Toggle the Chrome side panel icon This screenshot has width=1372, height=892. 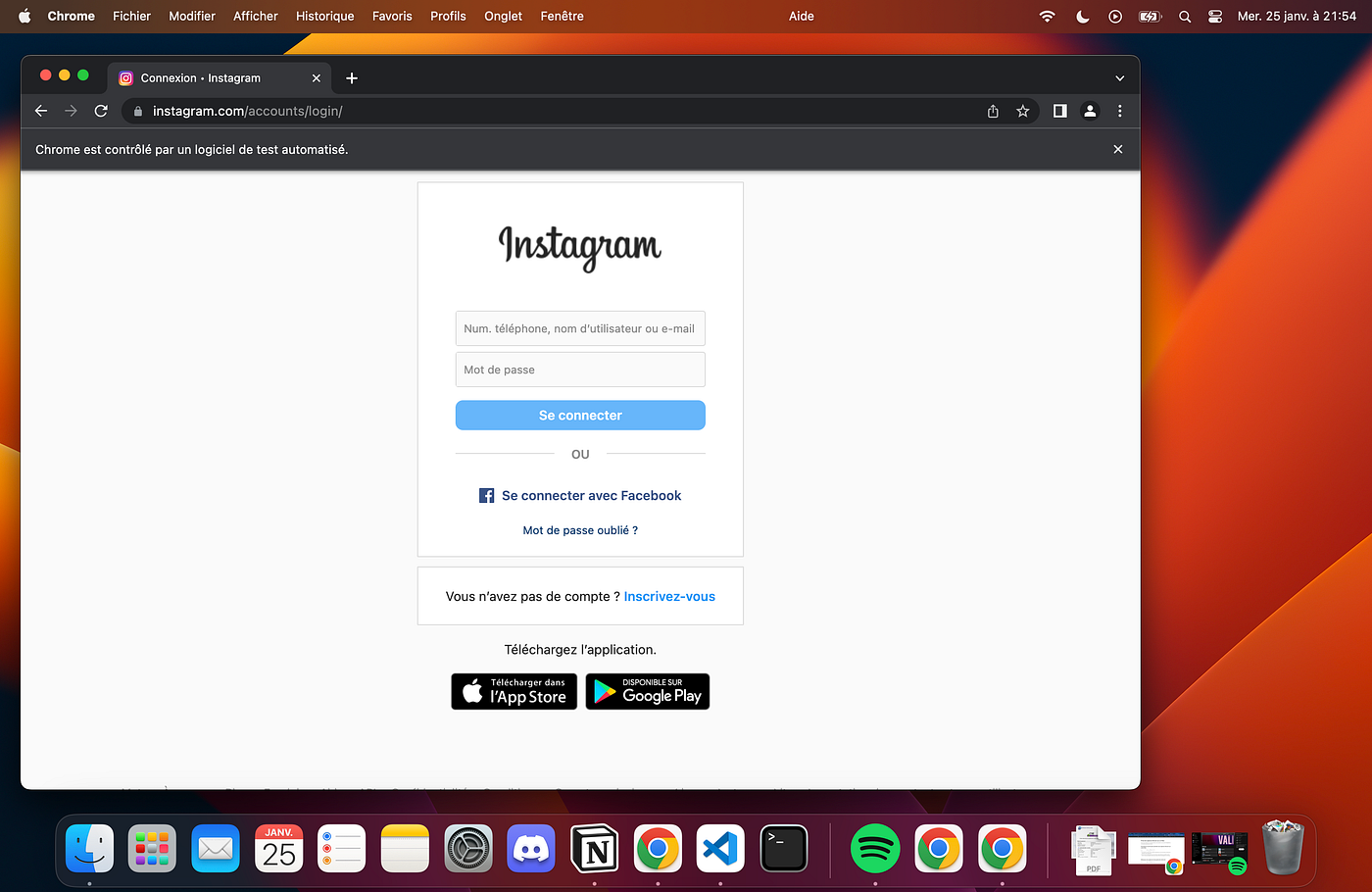1059,111
